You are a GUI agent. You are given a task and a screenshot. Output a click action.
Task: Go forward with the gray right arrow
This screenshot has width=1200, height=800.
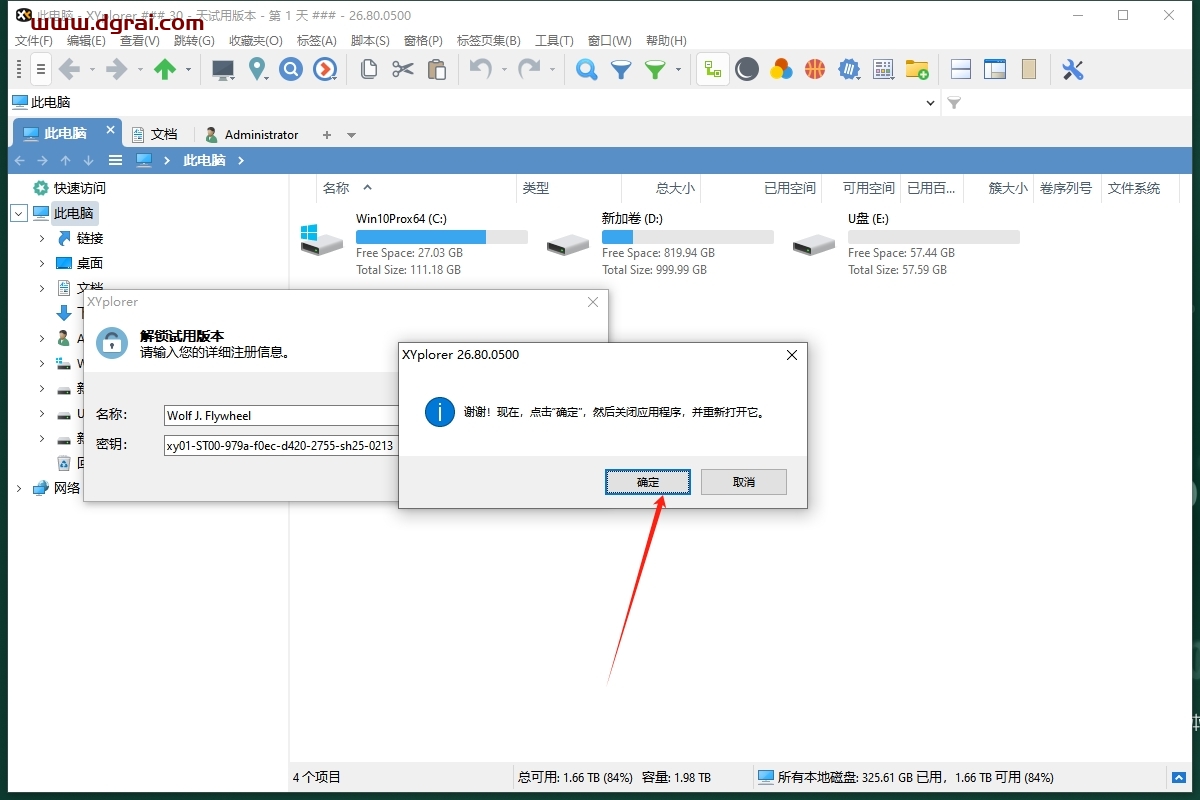pyautogui.click(x=117, y=69)
